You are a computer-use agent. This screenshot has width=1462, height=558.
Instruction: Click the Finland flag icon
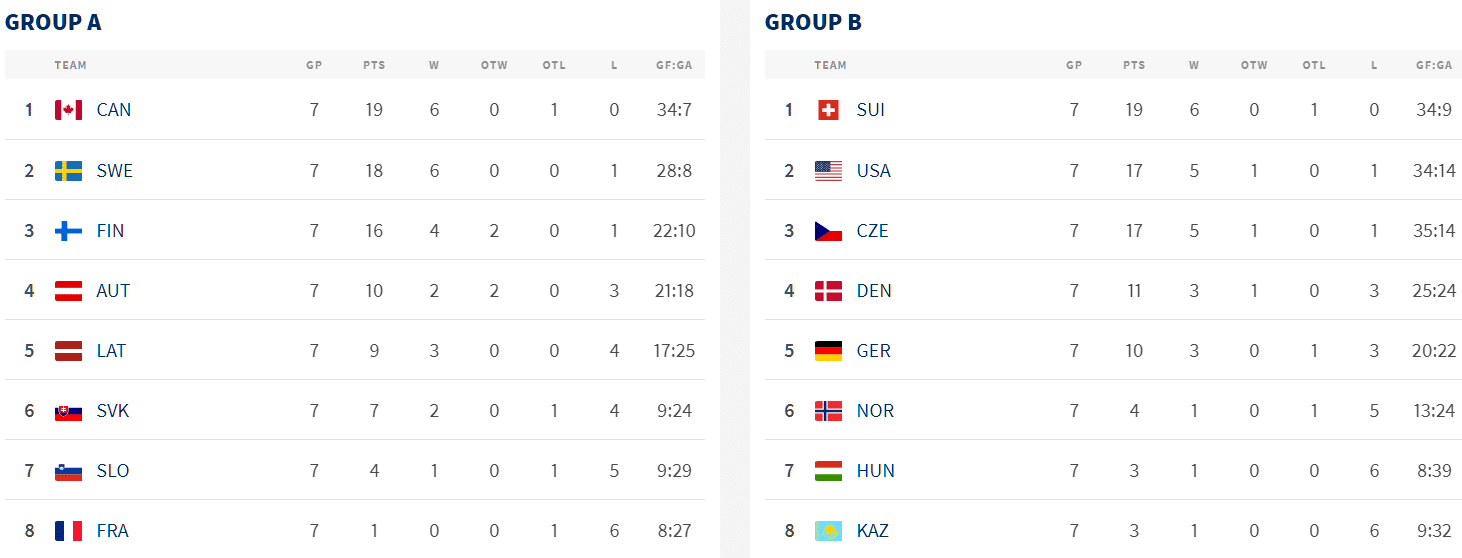(68, 231)
